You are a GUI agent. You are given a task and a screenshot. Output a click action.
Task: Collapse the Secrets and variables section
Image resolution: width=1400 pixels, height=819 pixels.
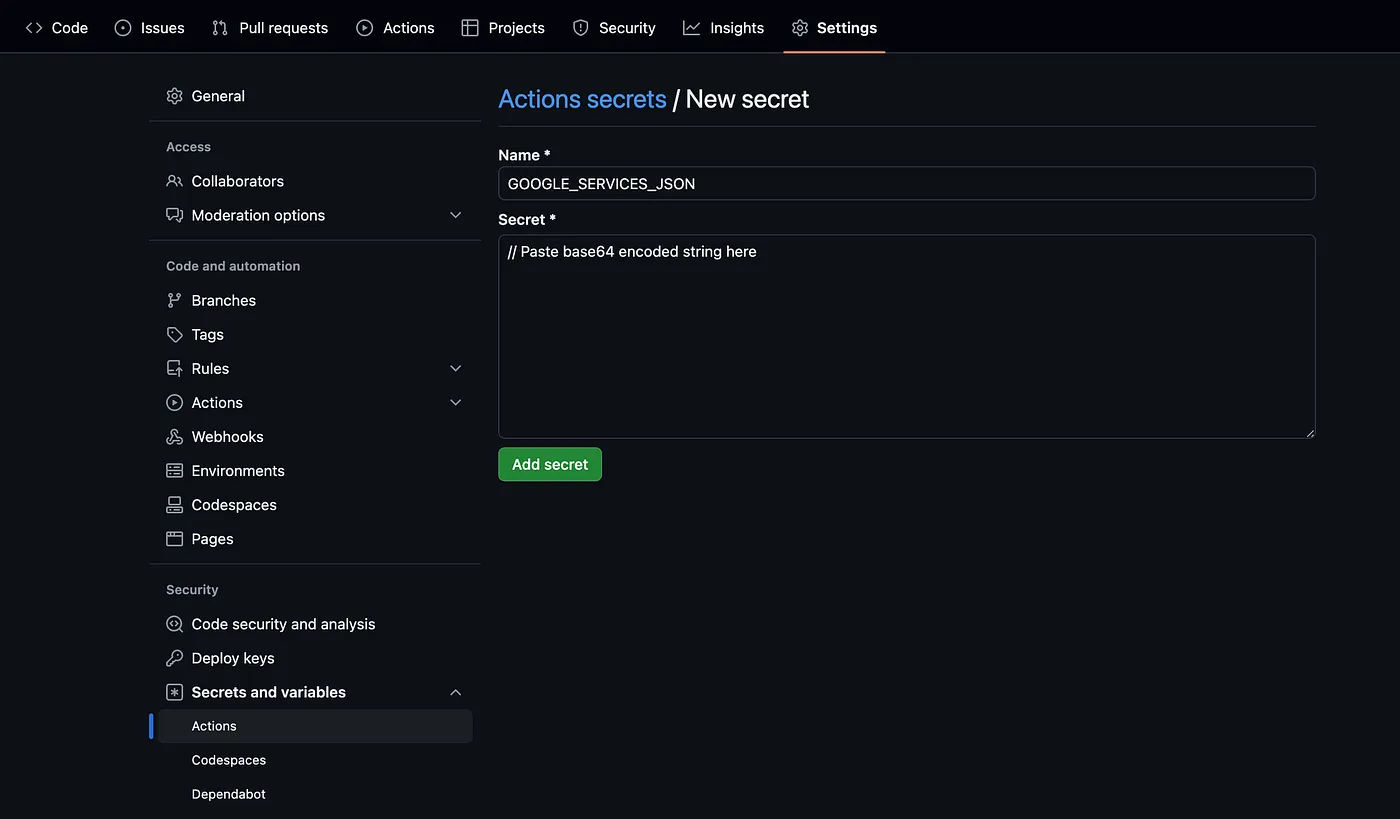coord(456,692)
